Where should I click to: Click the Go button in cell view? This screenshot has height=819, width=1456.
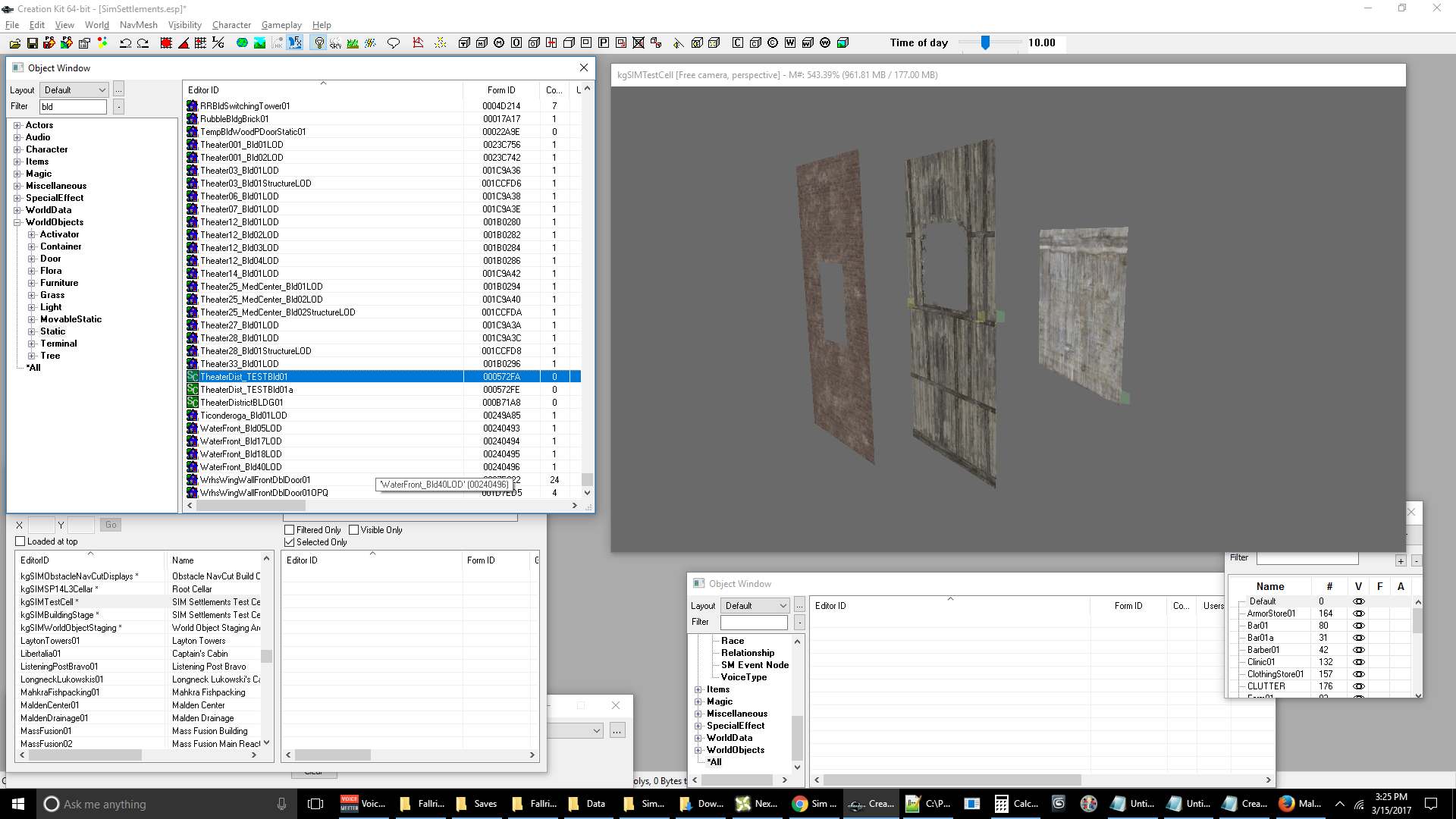(111, 525)
